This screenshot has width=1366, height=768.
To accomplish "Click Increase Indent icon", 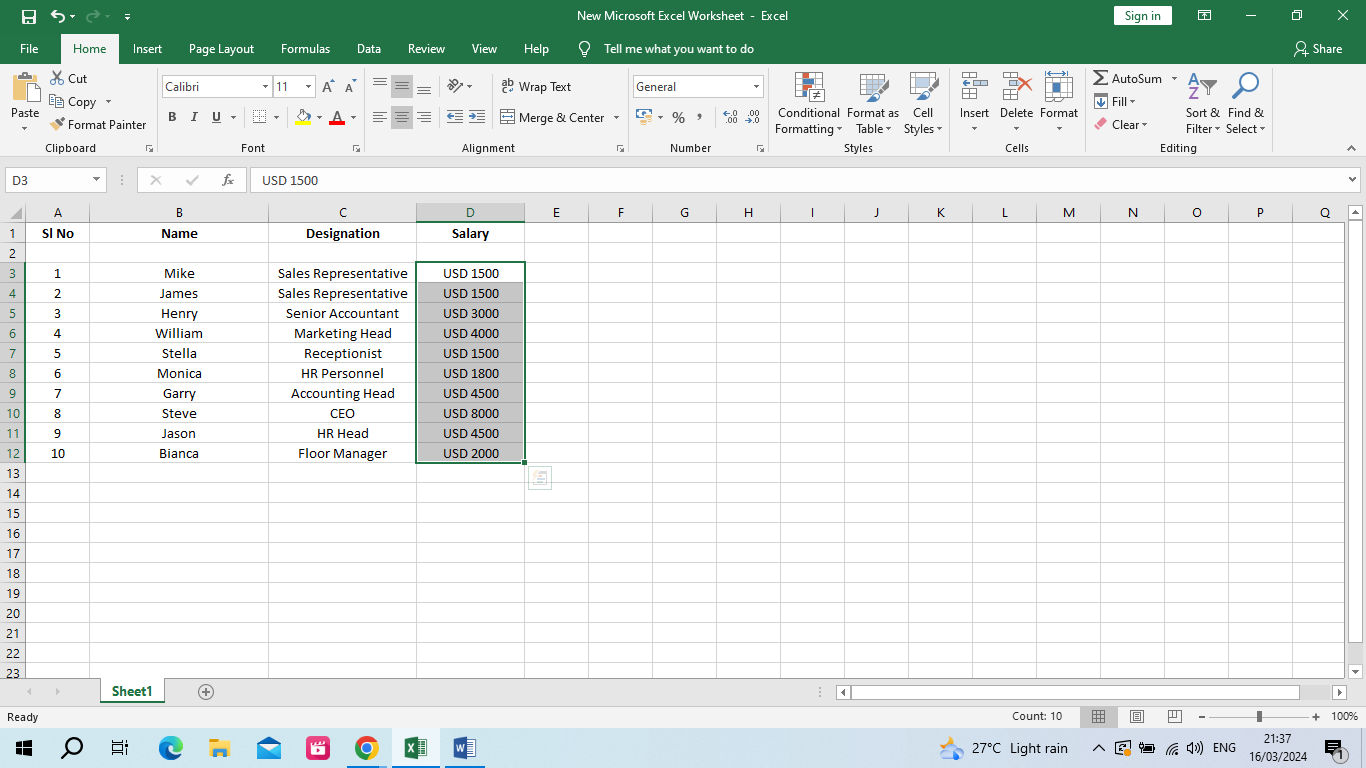I will [477, 117].
